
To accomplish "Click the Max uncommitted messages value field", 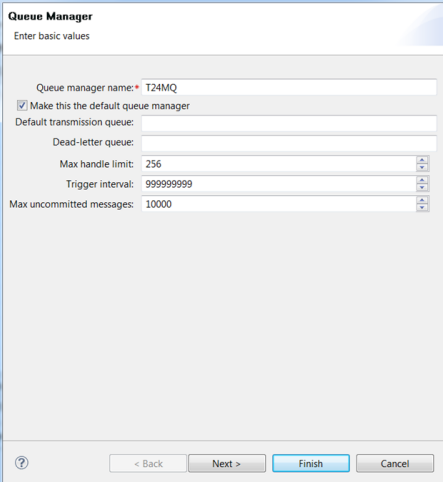I will click(279, 204).
